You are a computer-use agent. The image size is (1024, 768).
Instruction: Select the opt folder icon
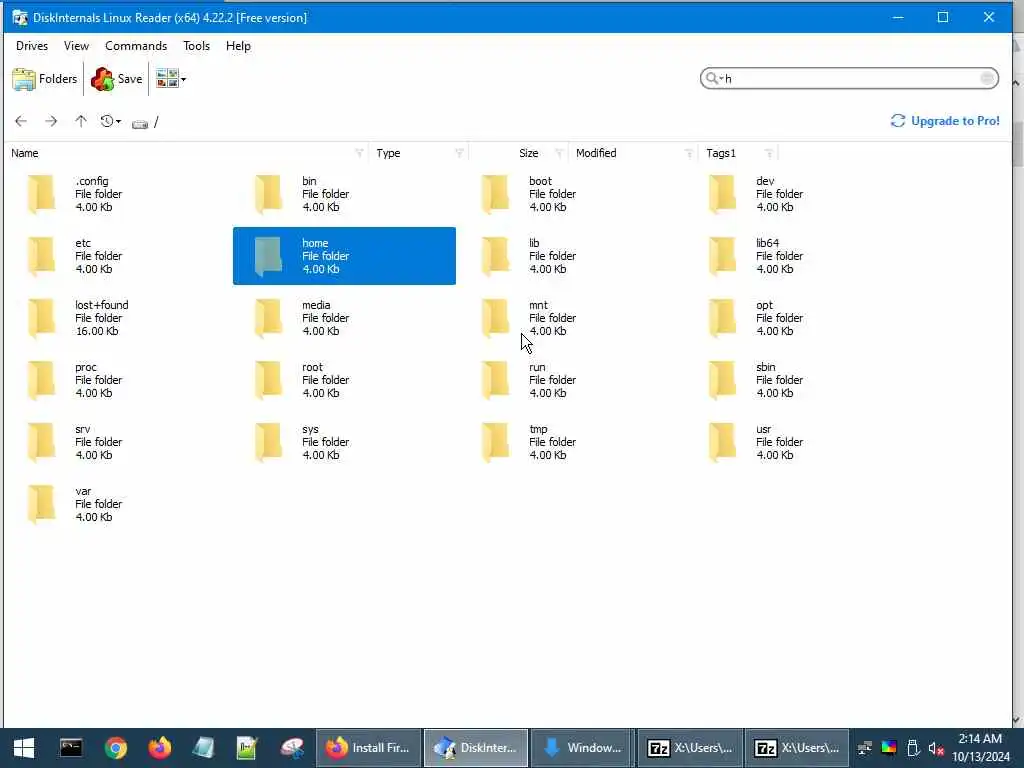(723, 318)
